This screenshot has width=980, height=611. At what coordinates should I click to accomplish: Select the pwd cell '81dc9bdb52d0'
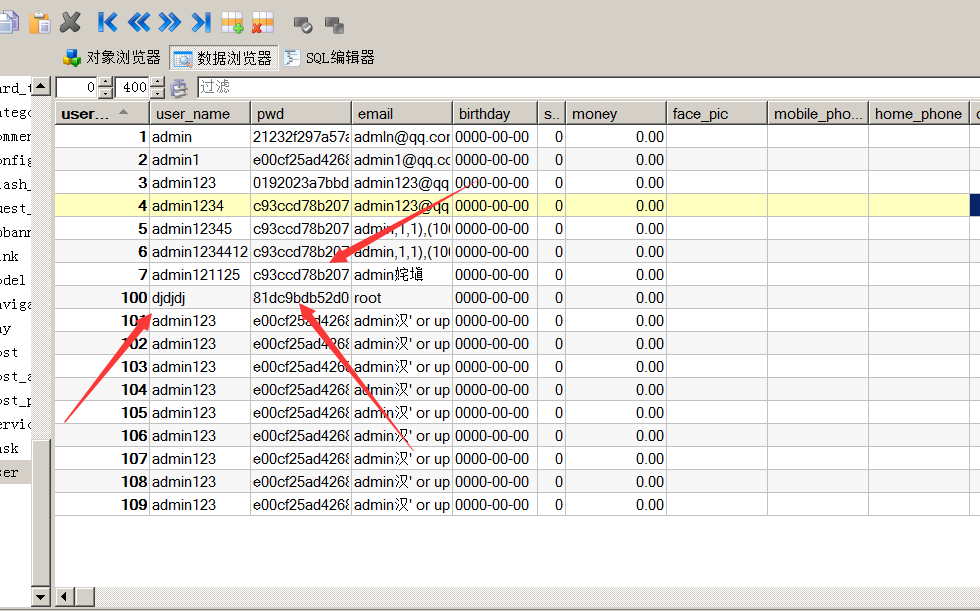point(301,298)
